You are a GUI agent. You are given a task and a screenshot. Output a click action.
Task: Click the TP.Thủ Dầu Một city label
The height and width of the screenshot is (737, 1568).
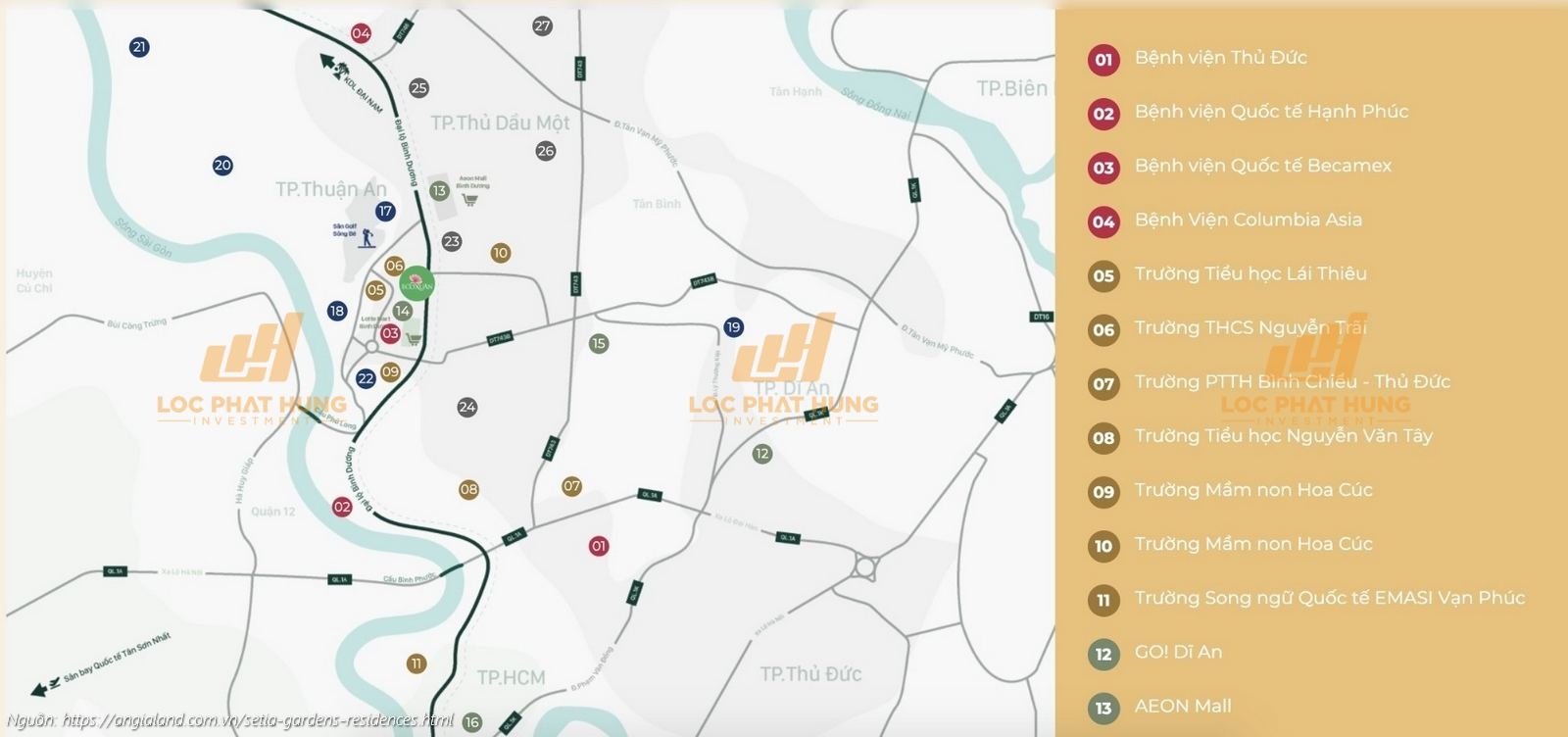[500, 123]
